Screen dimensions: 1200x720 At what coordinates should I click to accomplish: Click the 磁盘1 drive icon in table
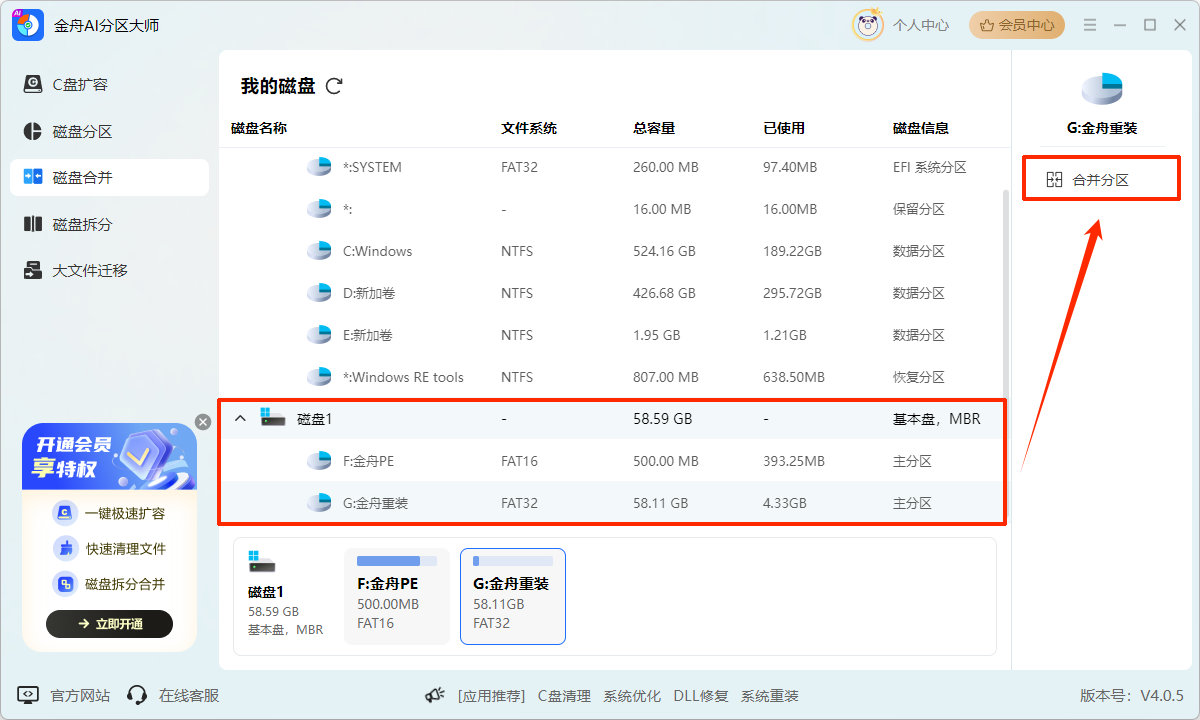click(x=273, y=418)
